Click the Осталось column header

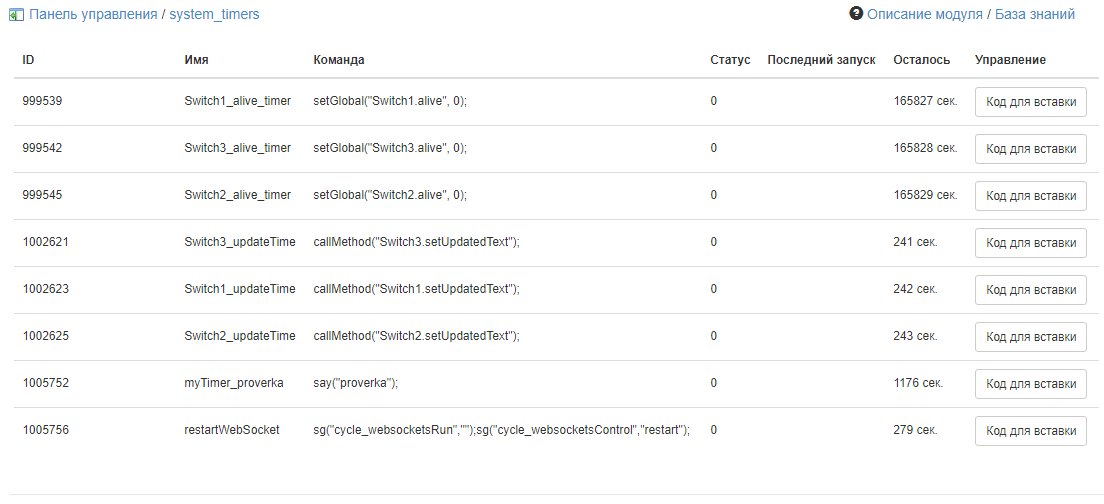point(921,60)
